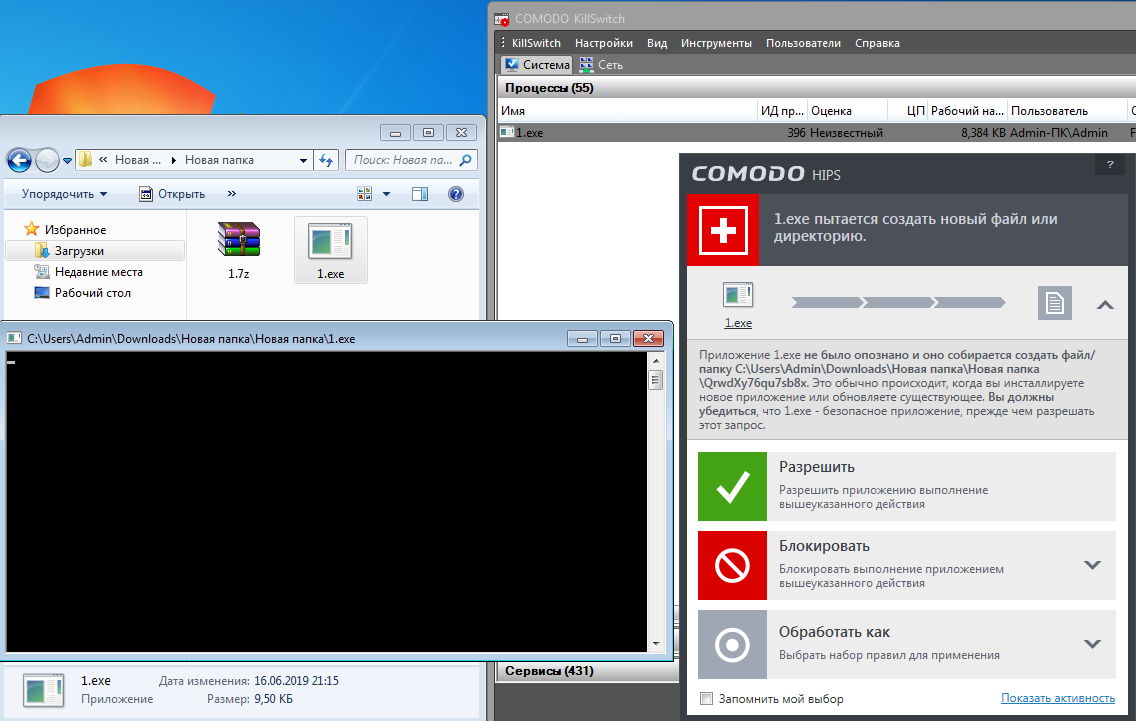Click the Explorer Forward navigation arrow

47,160
